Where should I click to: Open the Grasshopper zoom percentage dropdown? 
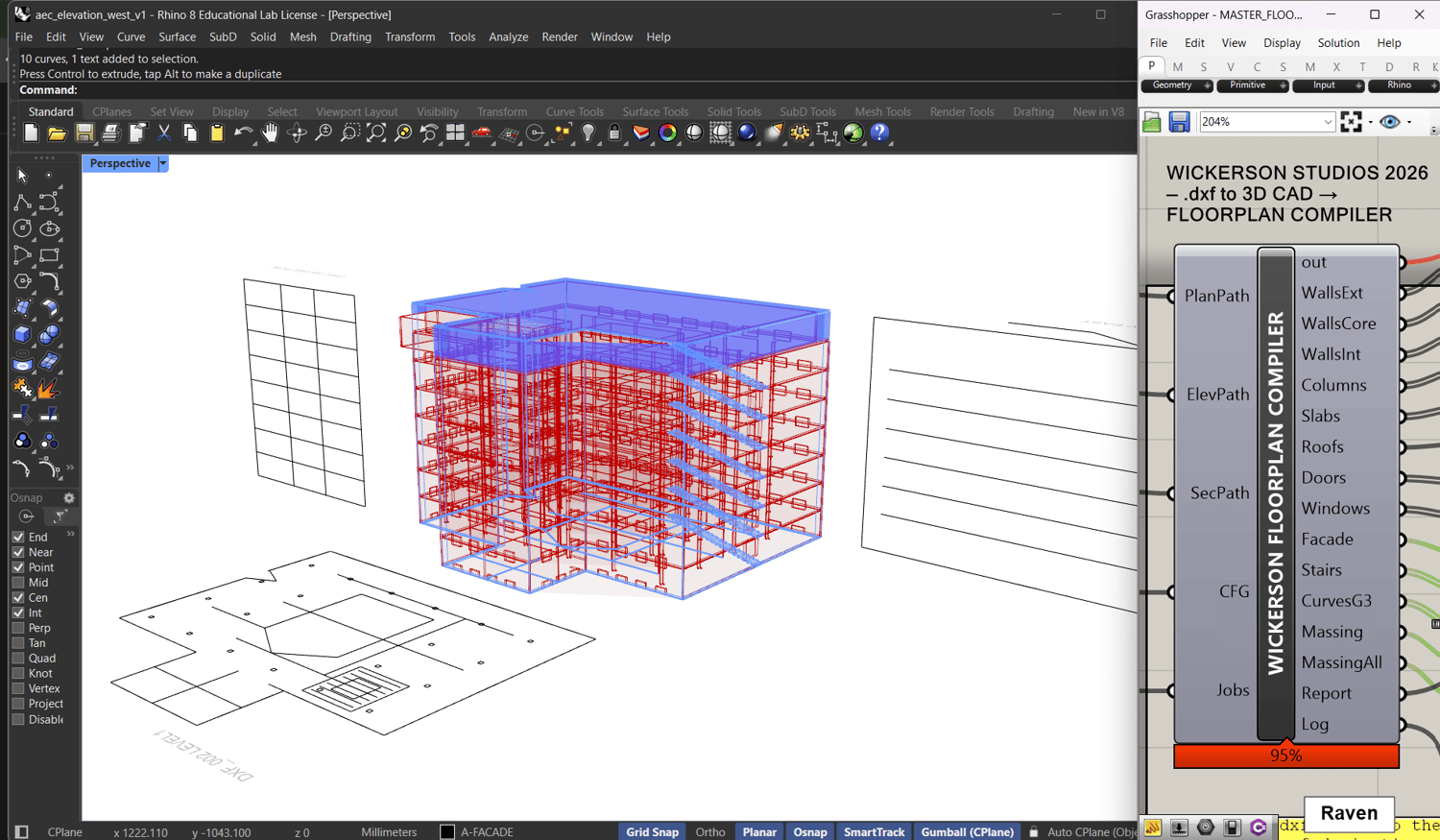(x=1328, y=122)
